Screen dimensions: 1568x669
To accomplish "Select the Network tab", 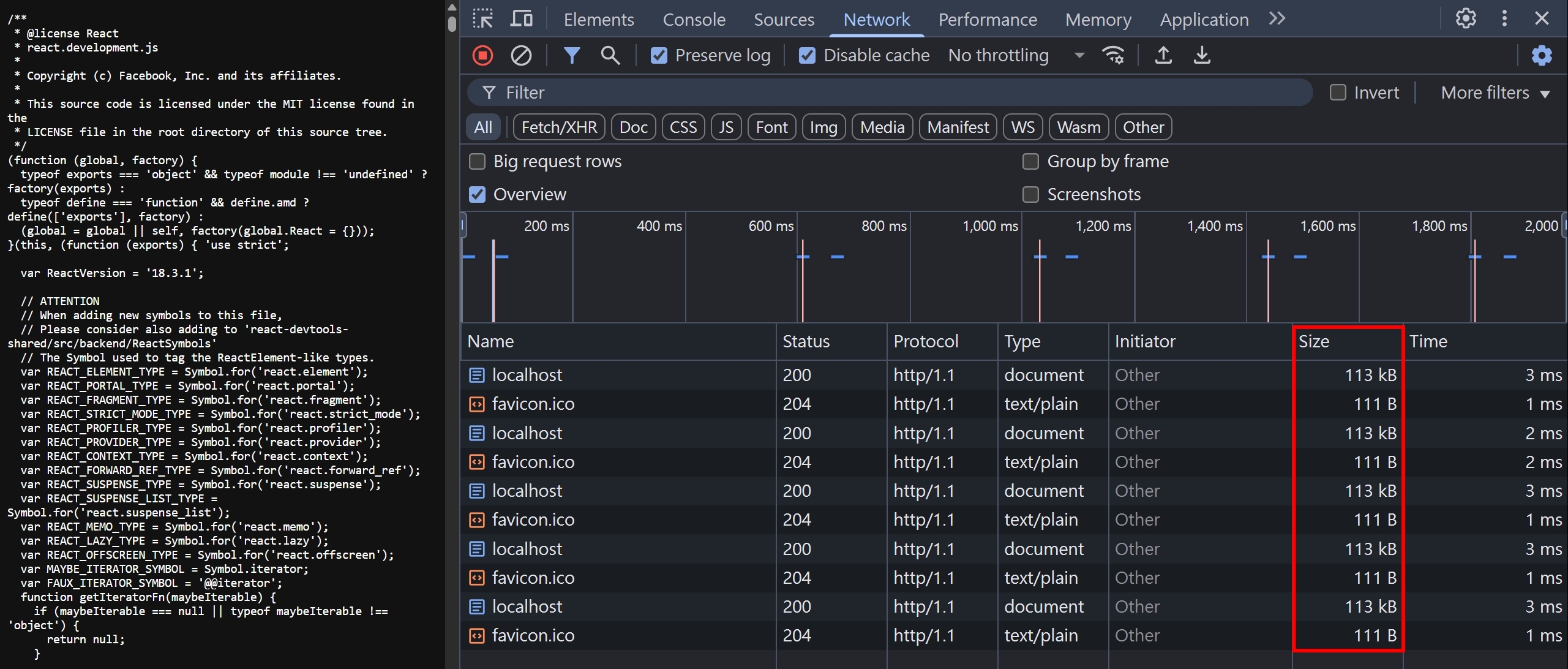I will coord(876,20).
